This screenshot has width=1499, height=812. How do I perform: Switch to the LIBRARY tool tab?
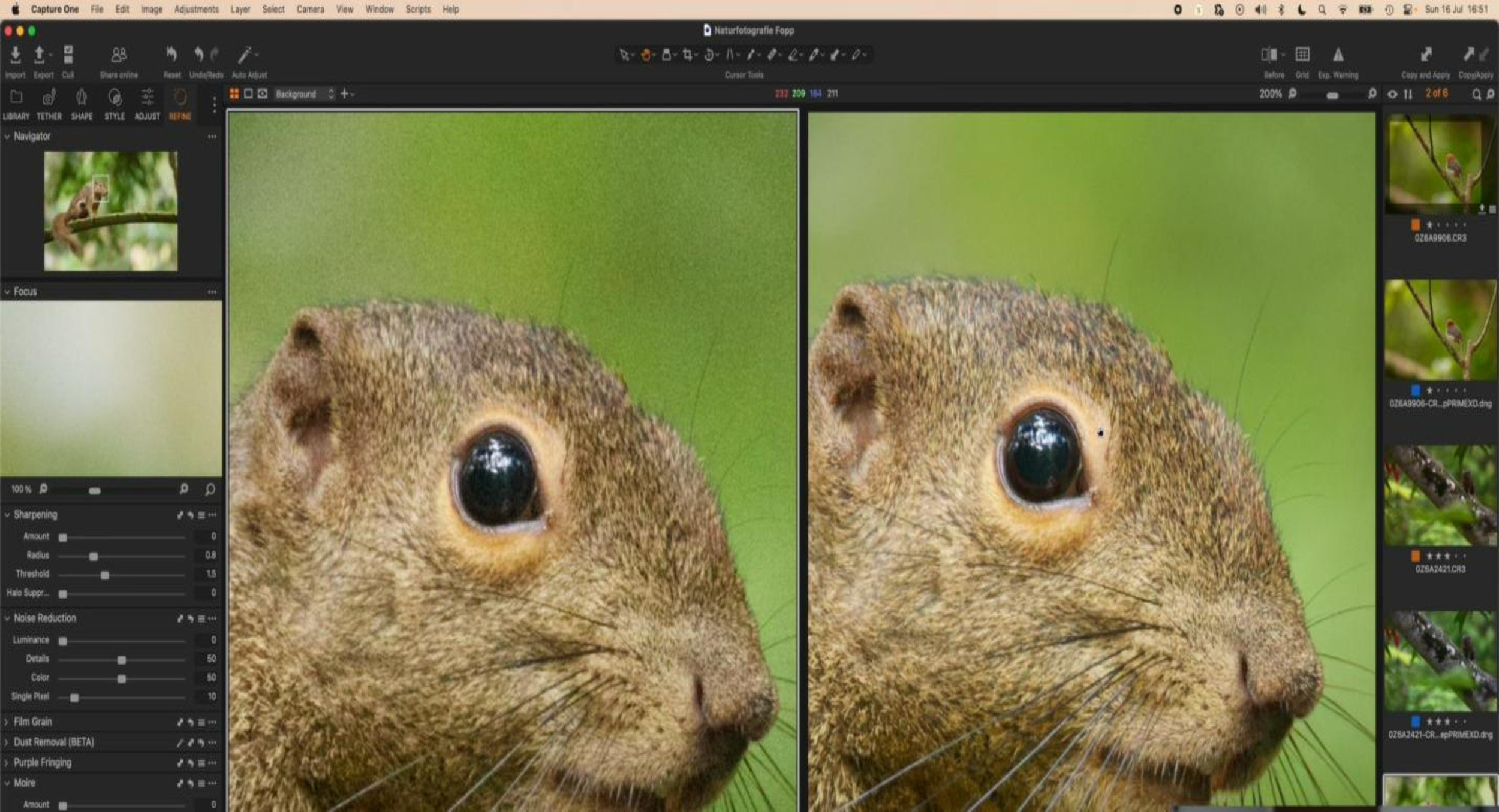[16, 103]
